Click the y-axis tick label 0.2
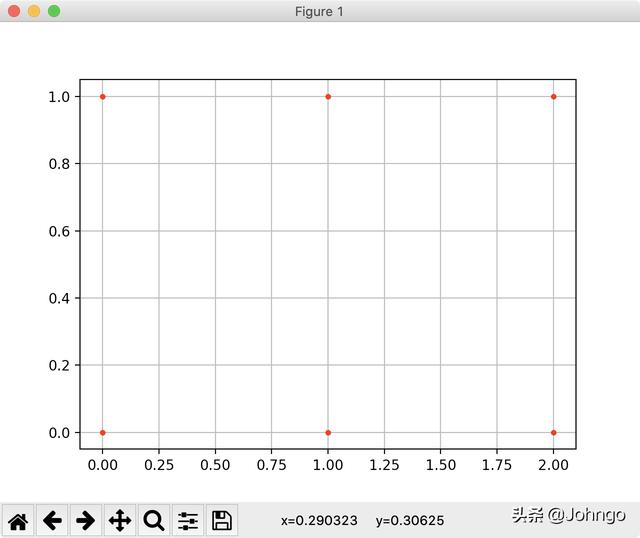 (x=59, y=365)
